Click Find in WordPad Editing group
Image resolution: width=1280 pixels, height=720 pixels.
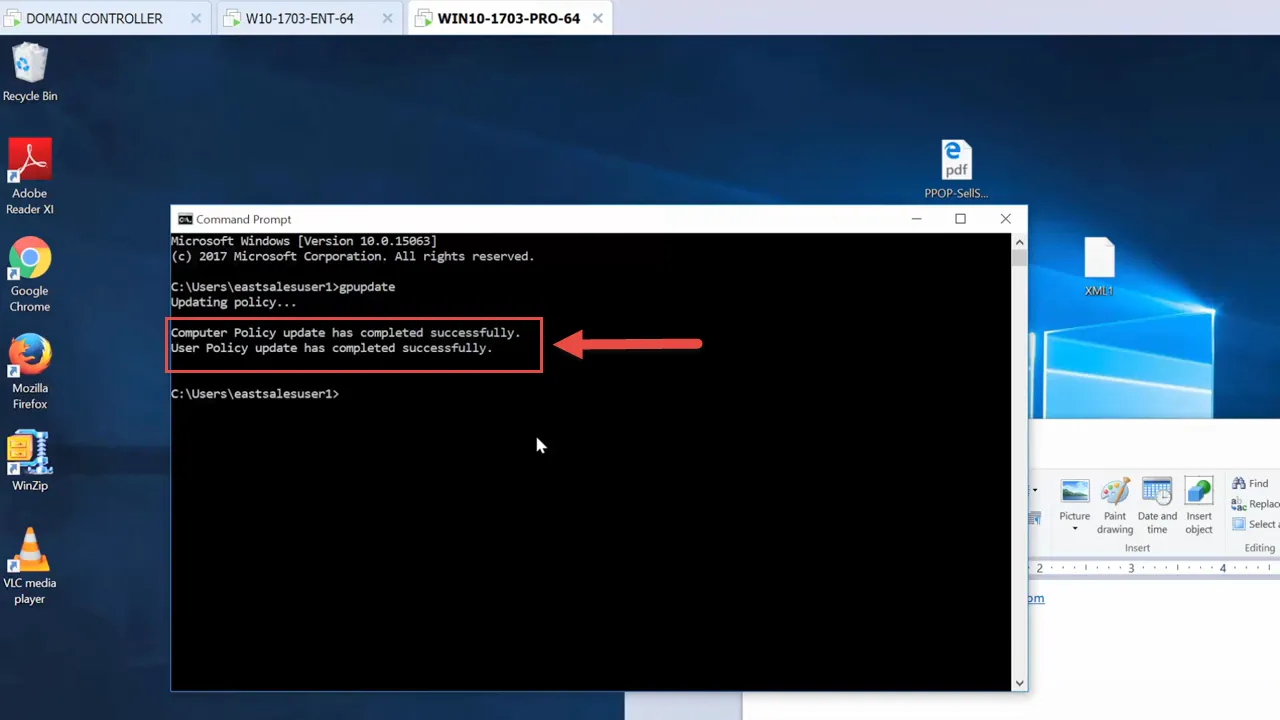click(1250, 483)
